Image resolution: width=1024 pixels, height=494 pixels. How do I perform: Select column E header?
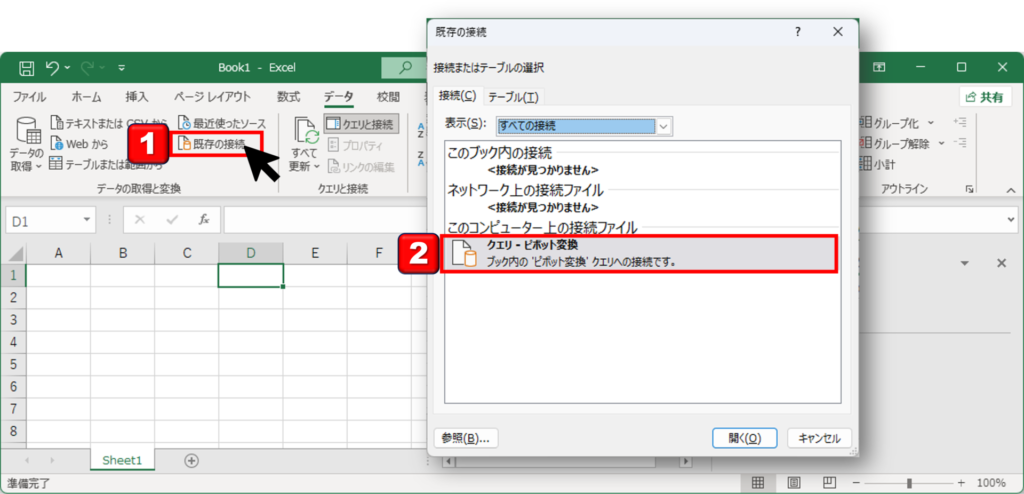315,253
